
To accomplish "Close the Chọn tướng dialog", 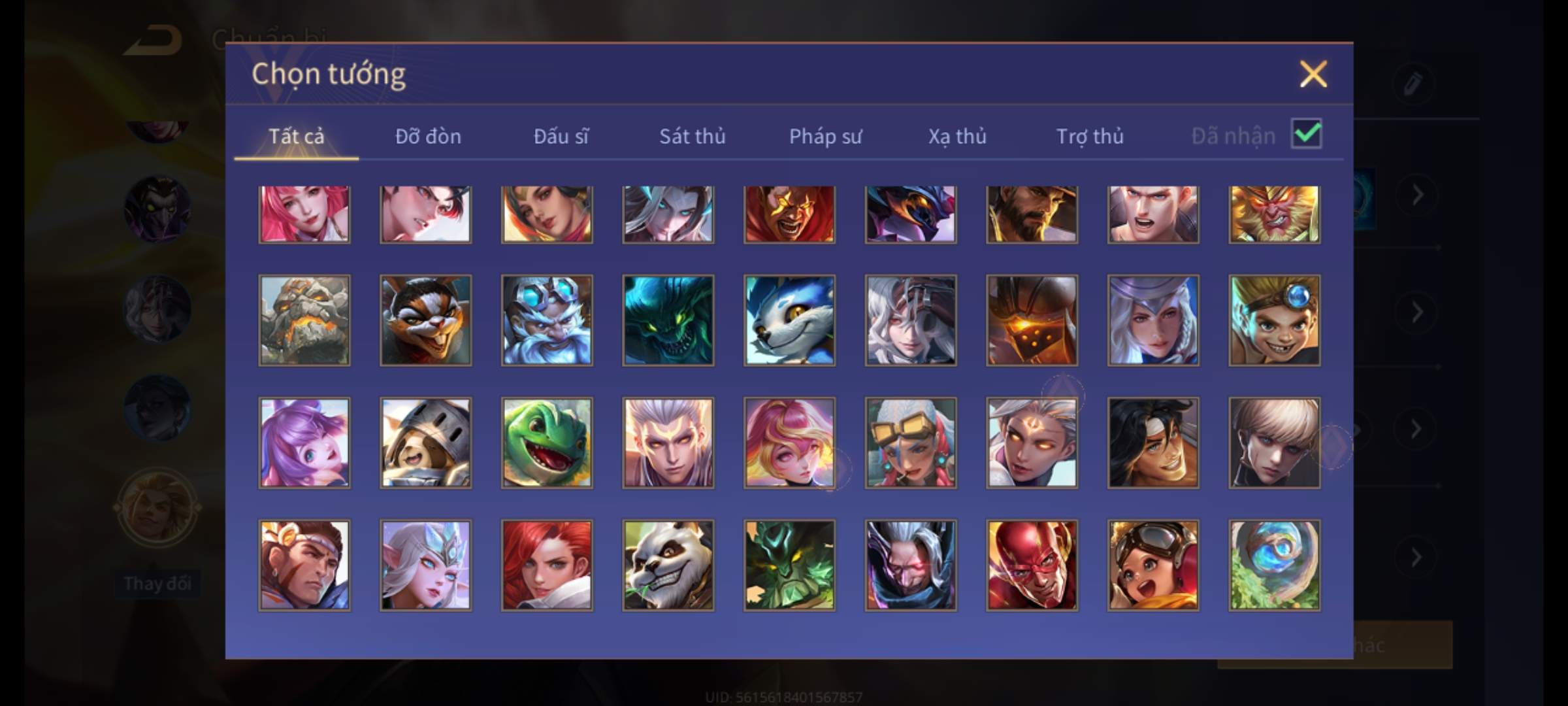I will pyautogui.click(x=1313, y=74).
